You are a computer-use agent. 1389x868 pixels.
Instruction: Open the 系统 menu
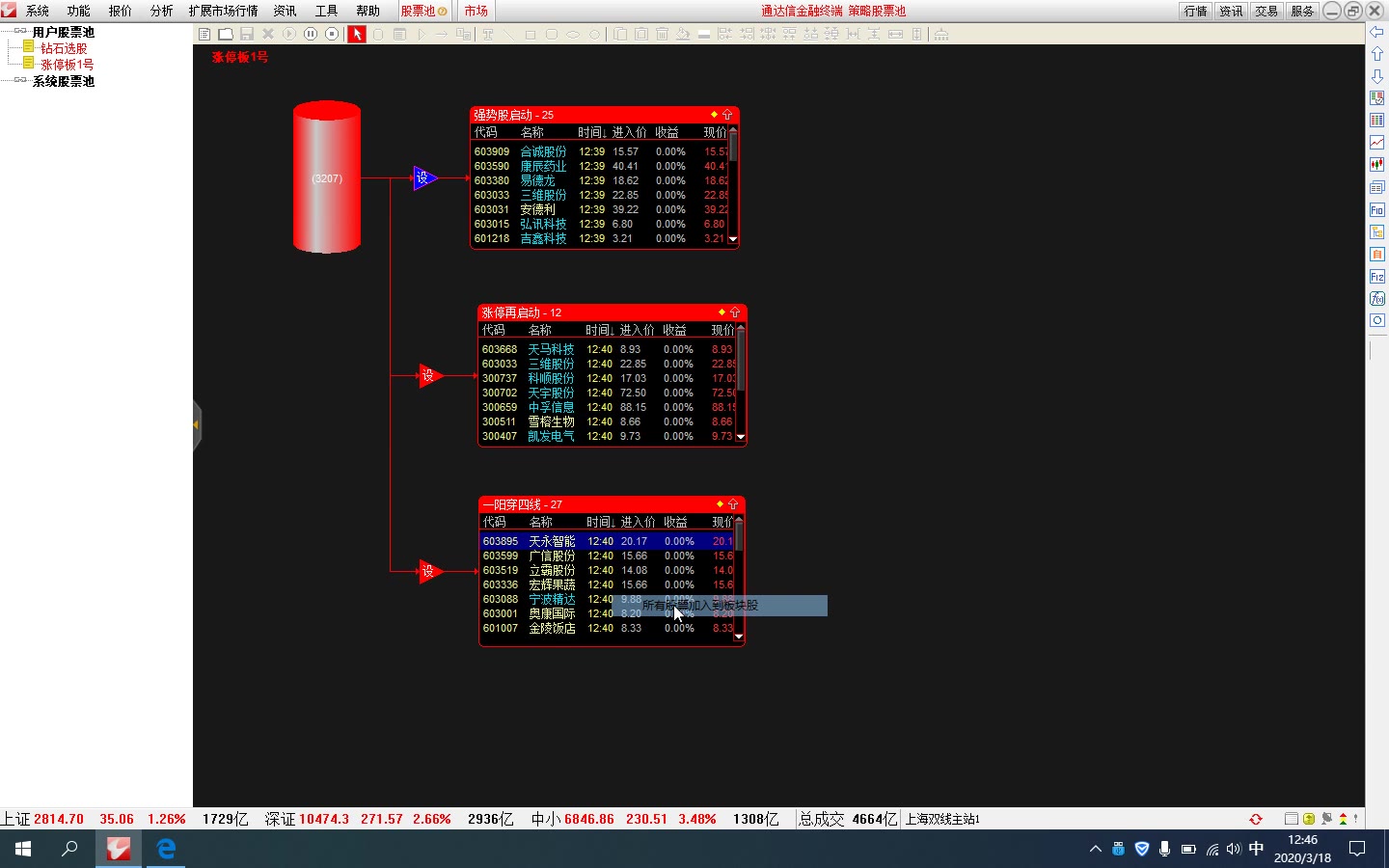click(x=38, y=11)
